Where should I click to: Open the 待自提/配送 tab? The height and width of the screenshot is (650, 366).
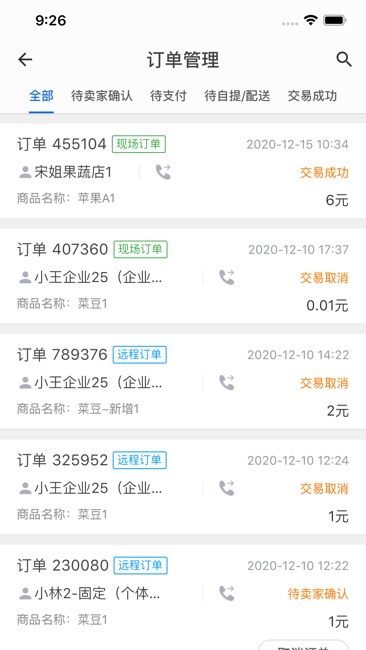click(x=237, y=96)
